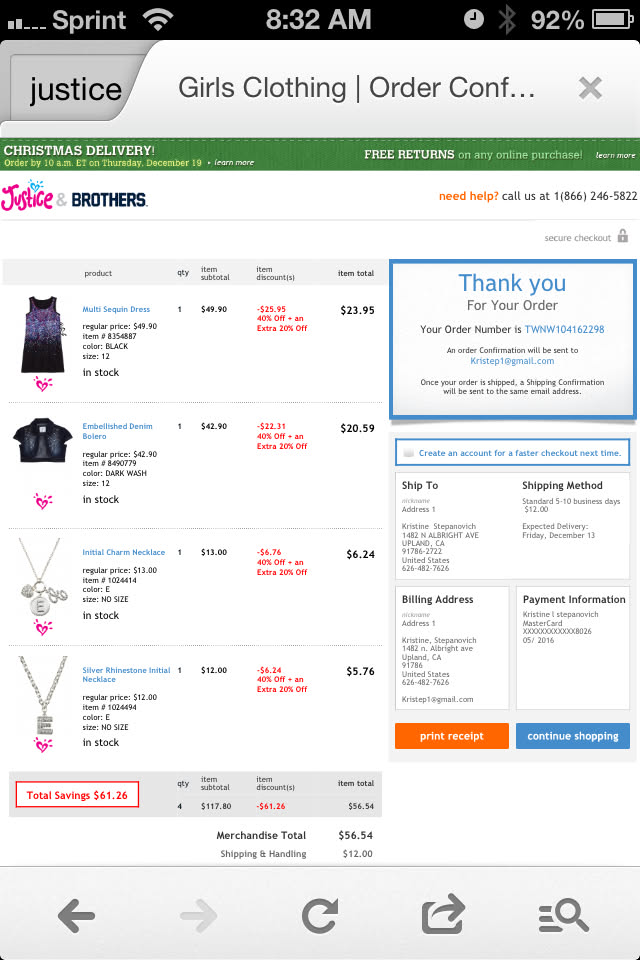The width and height of the screenshot is (640, 960).
Task: Open the Embellished Denim Bolero link
Action: tap(118, 431)
